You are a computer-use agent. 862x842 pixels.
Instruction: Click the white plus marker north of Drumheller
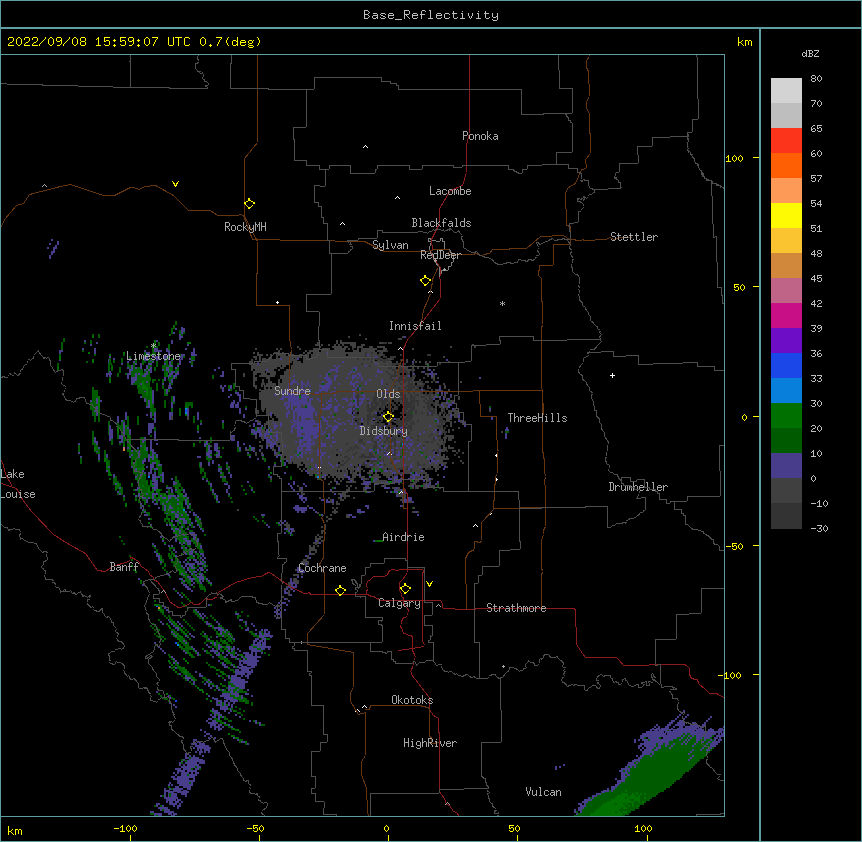coord(612,375)
